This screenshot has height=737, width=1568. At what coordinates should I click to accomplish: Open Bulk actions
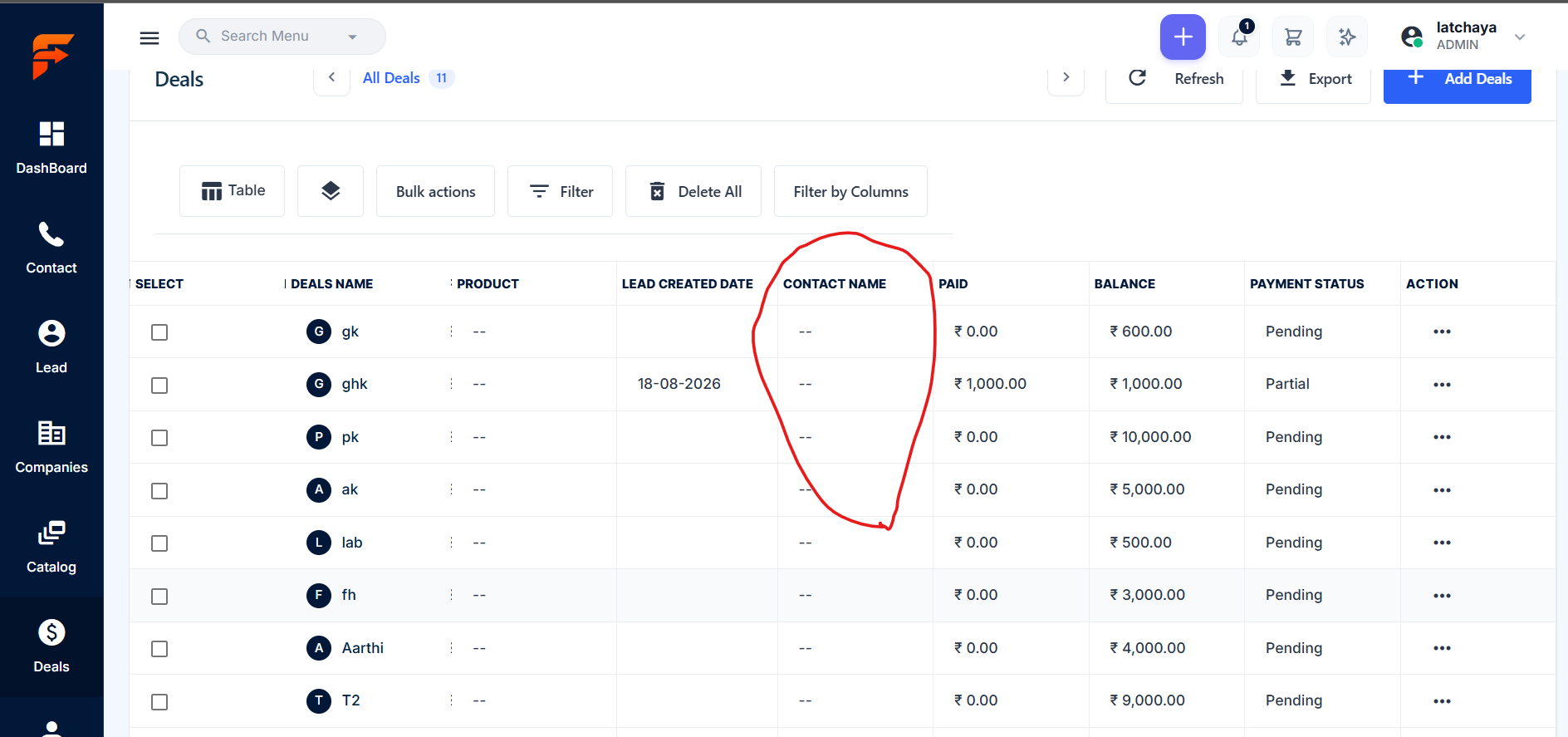click(x=435, y=191)
